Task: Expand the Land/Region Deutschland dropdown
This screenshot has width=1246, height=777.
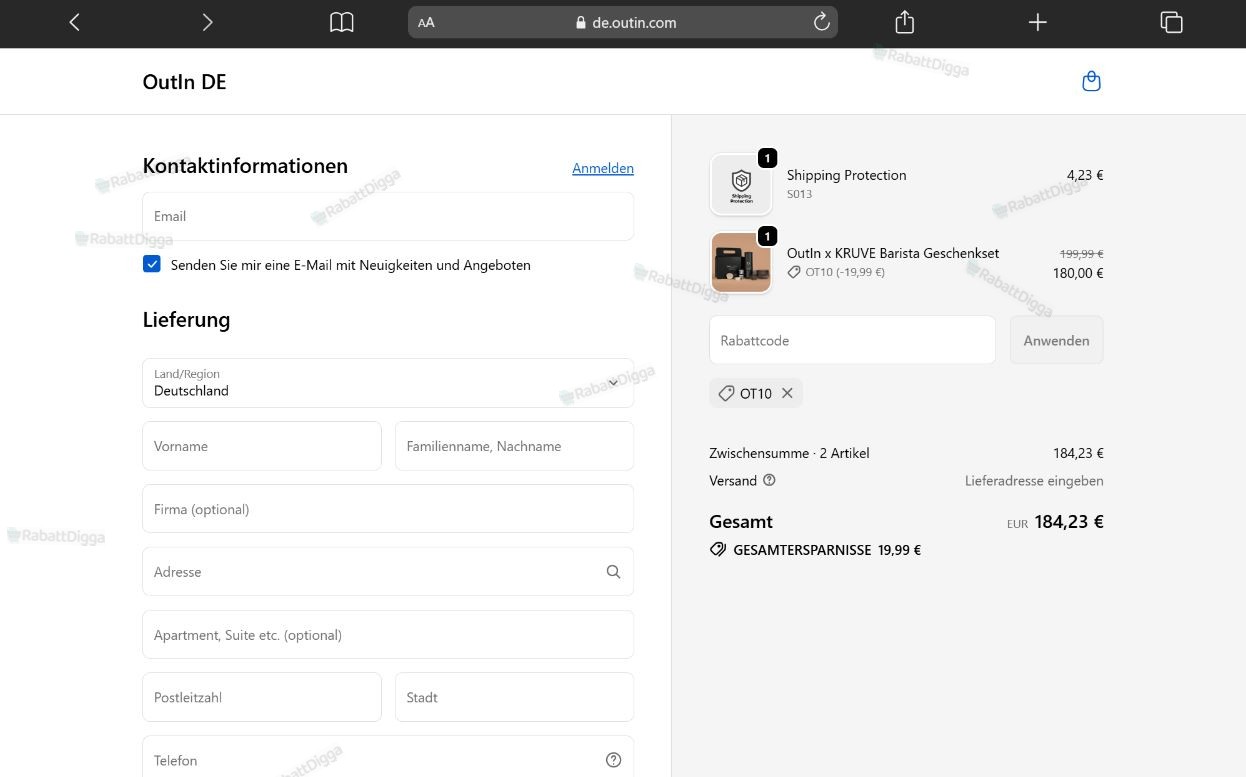Action: 388,383
